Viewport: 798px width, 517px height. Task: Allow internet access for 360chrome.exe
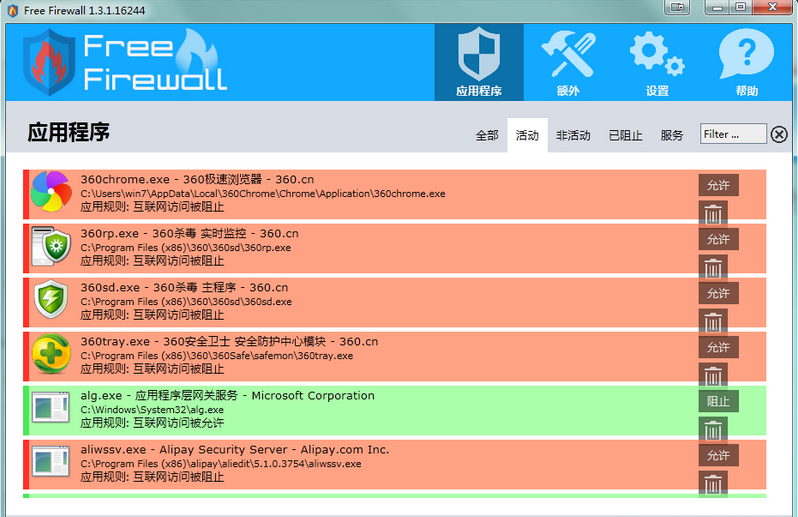[x=718, y=185]
